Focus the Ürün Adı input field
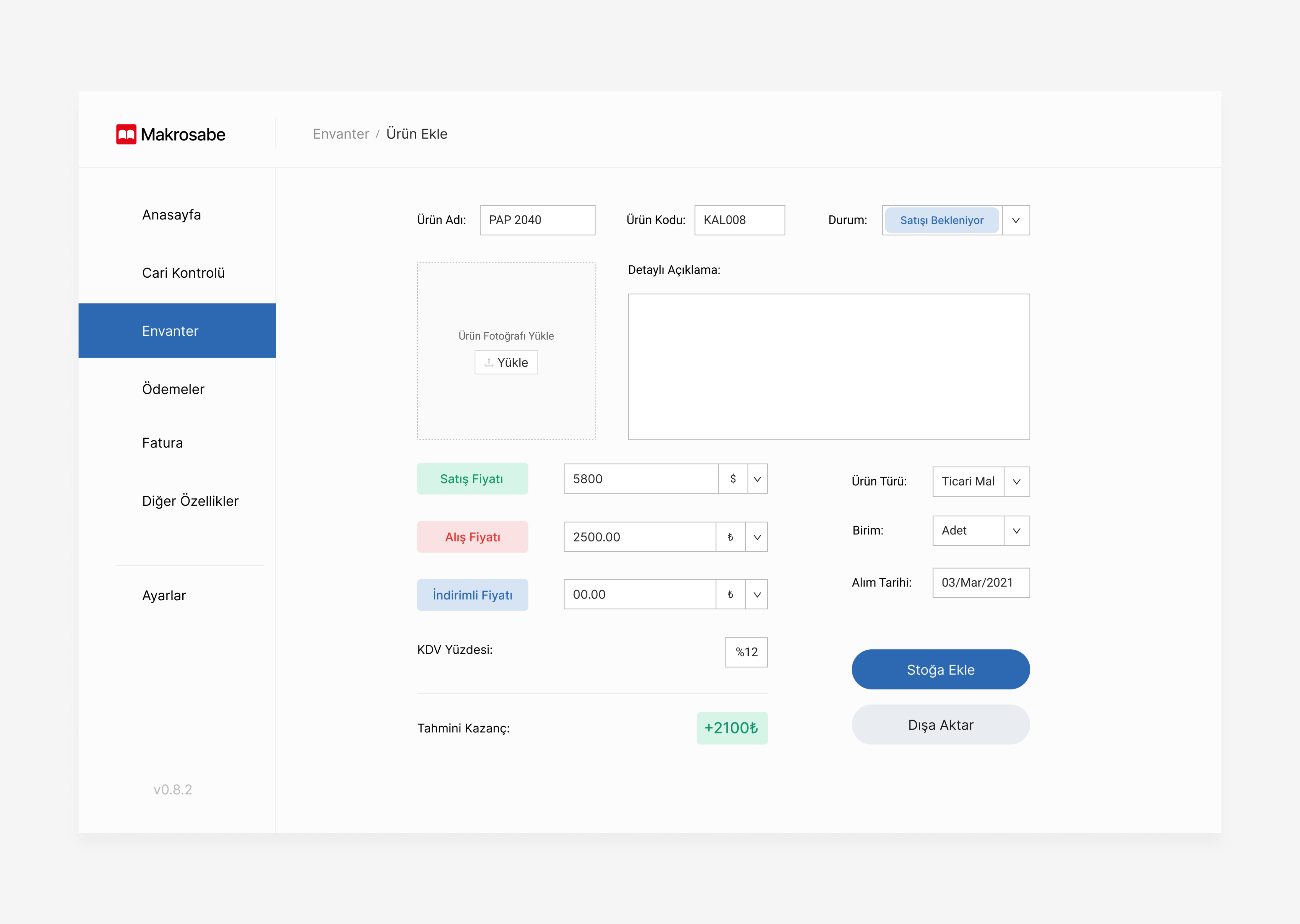 tap(537, 220)
